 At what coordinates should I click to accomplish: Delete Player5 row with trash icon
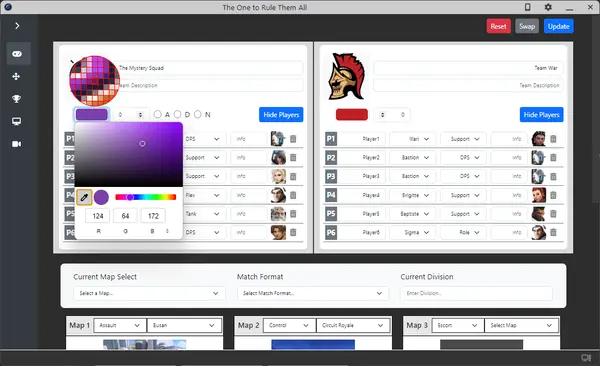553,214
